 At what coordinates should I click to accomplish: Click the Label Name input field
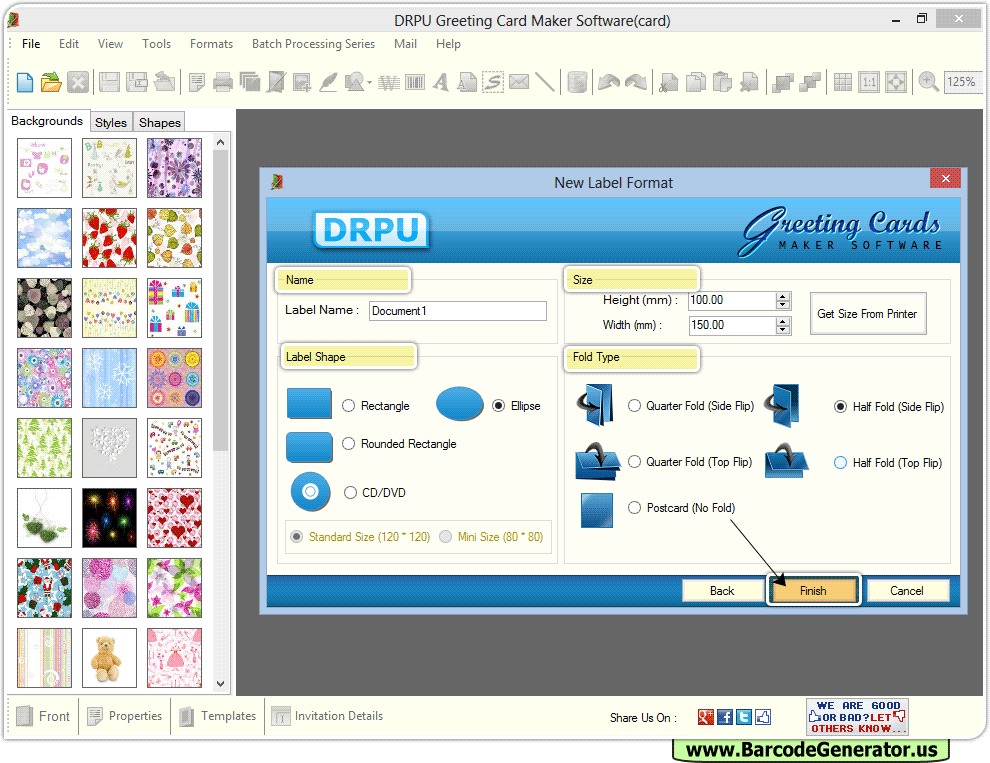(x=458, y=311)
